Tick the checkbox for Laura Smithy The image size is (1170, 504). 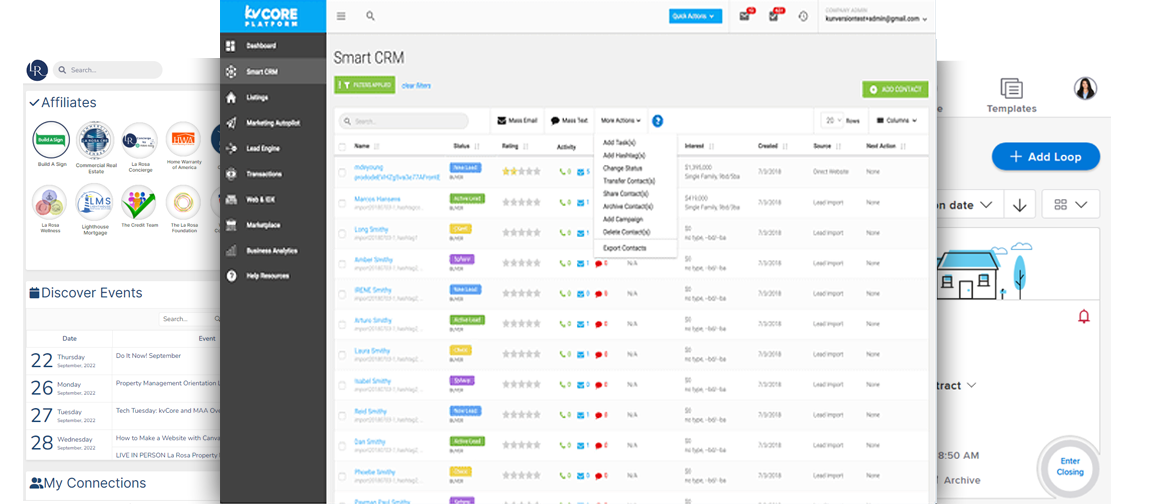tap(342, 355)
